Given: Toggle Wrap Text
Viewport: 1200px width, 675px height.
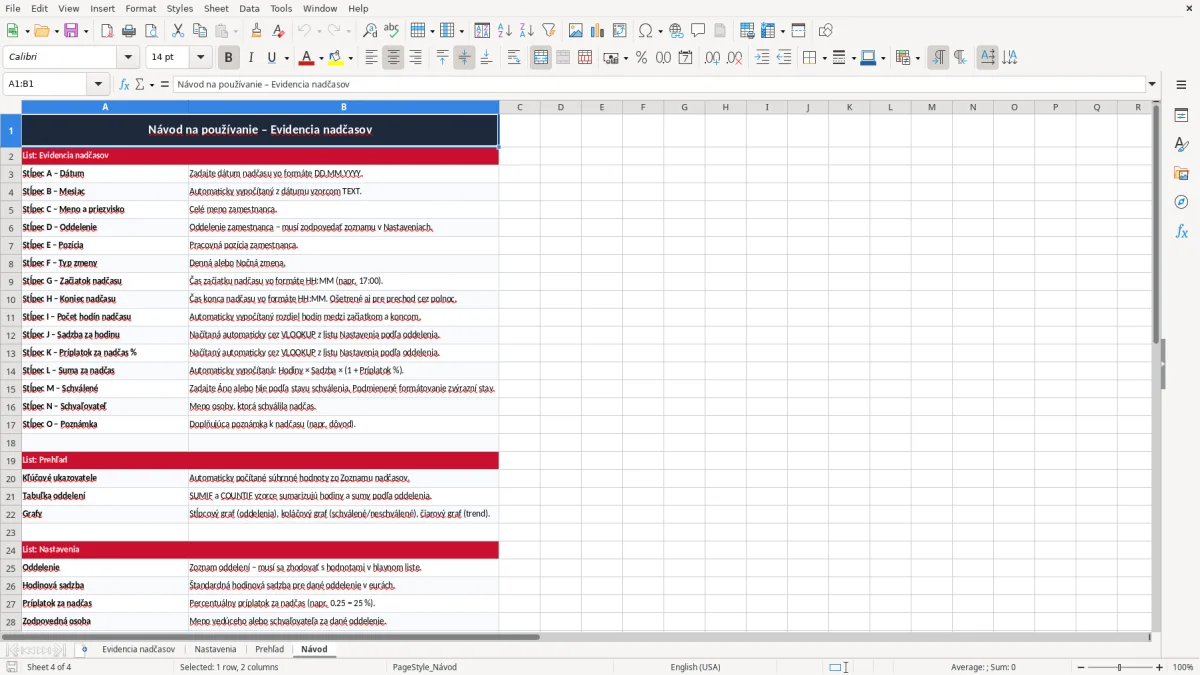Looking at the screenshot, I should pyautogui.click(x=513, y=58).
